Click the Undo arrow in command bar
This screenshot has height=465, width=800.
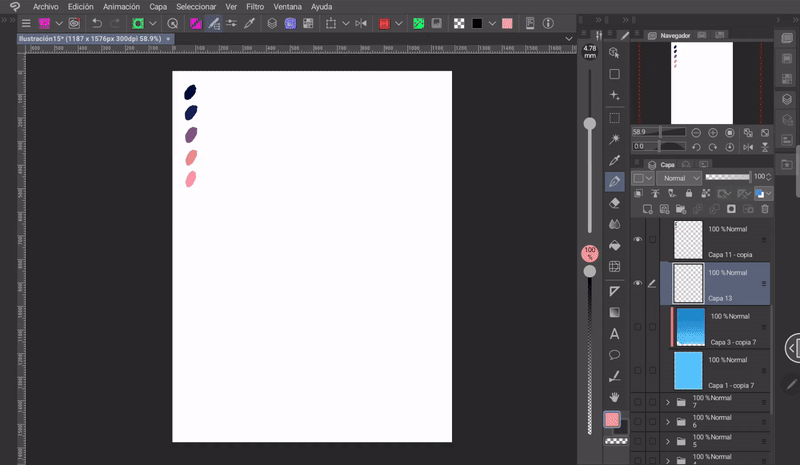[96, 22]
